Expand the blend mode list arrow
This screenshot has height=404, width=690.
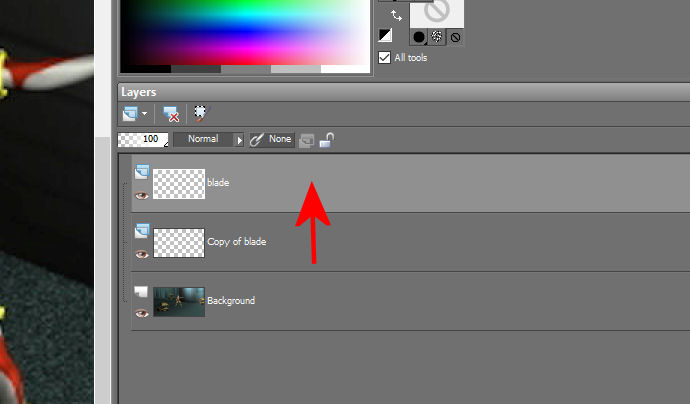[x=239, y=140]
